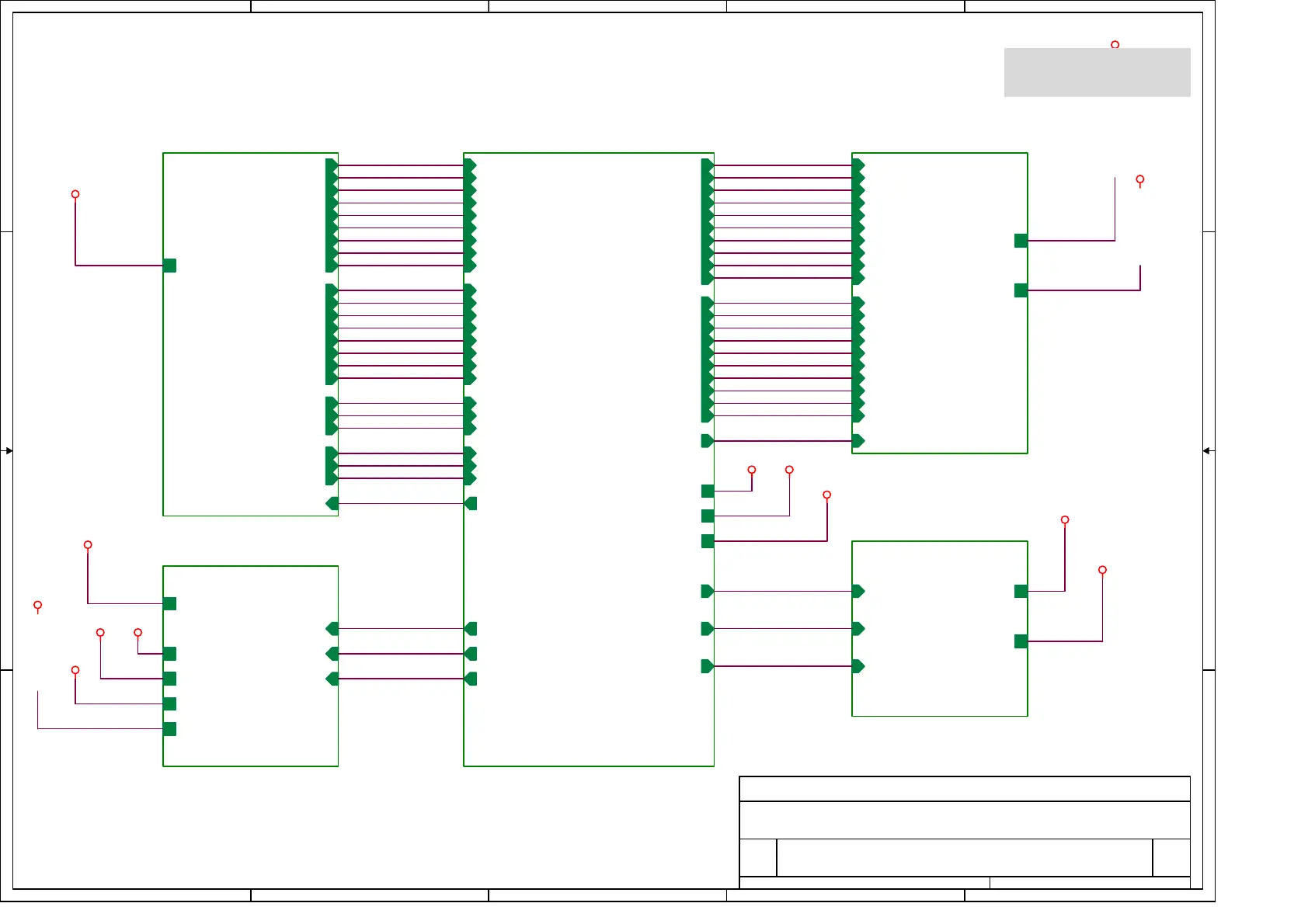Image resolution: width=1308 pixels, height=924 pixels.
Task: Click the top row of the title block
Action: tap(965, 789)
